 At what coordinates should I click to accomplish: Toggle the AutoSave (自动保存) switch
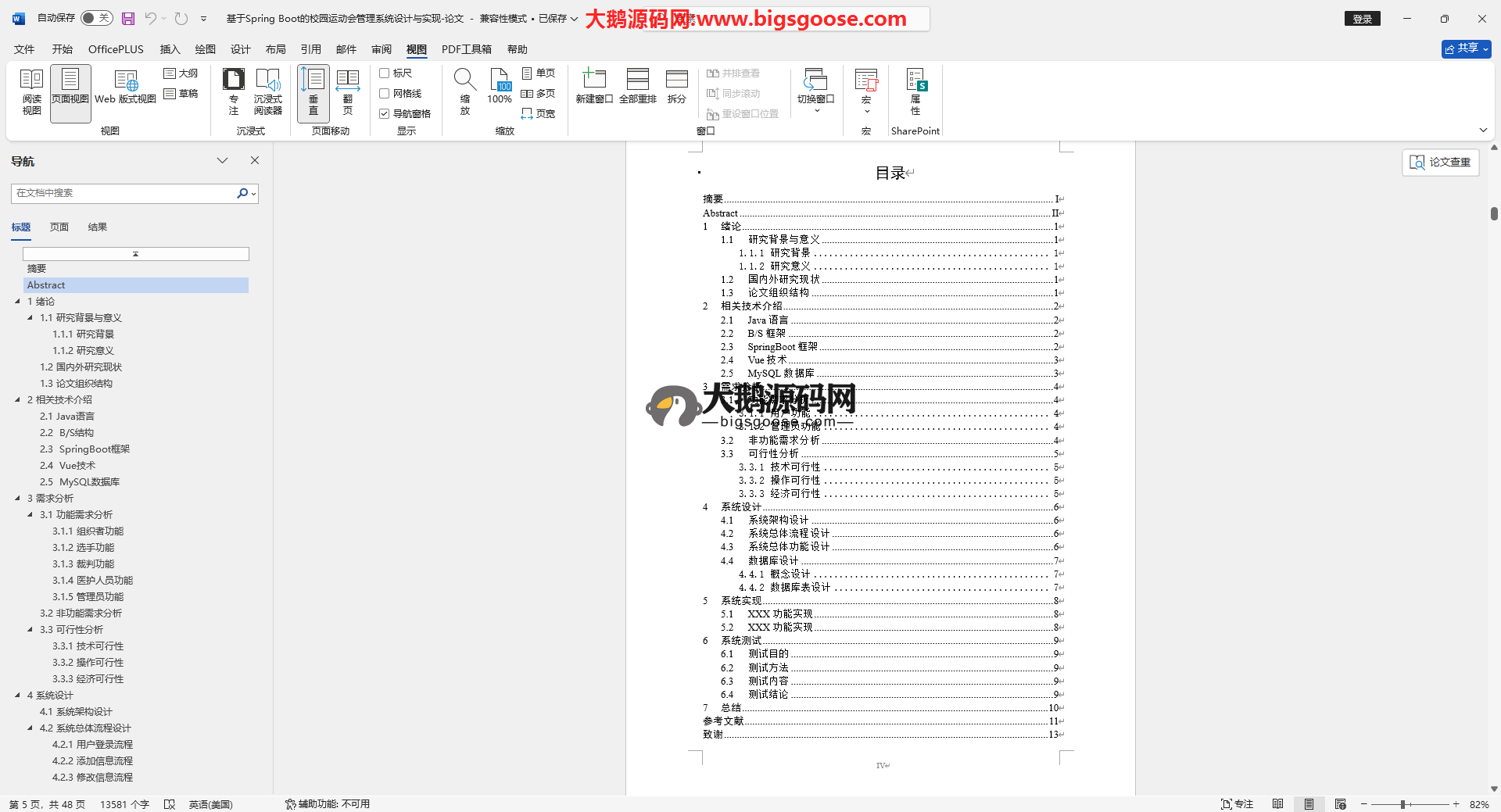97,18
